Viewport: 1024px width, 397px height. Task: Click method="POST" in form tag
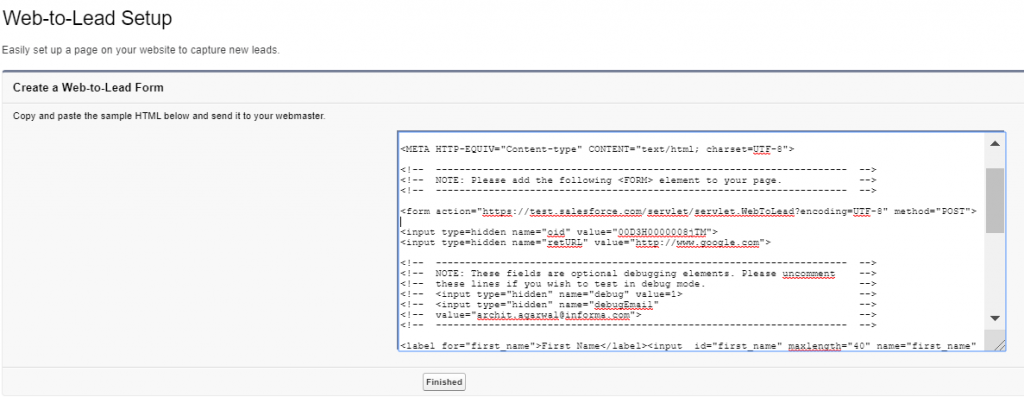pyautogui.click(x=935, y=211)
